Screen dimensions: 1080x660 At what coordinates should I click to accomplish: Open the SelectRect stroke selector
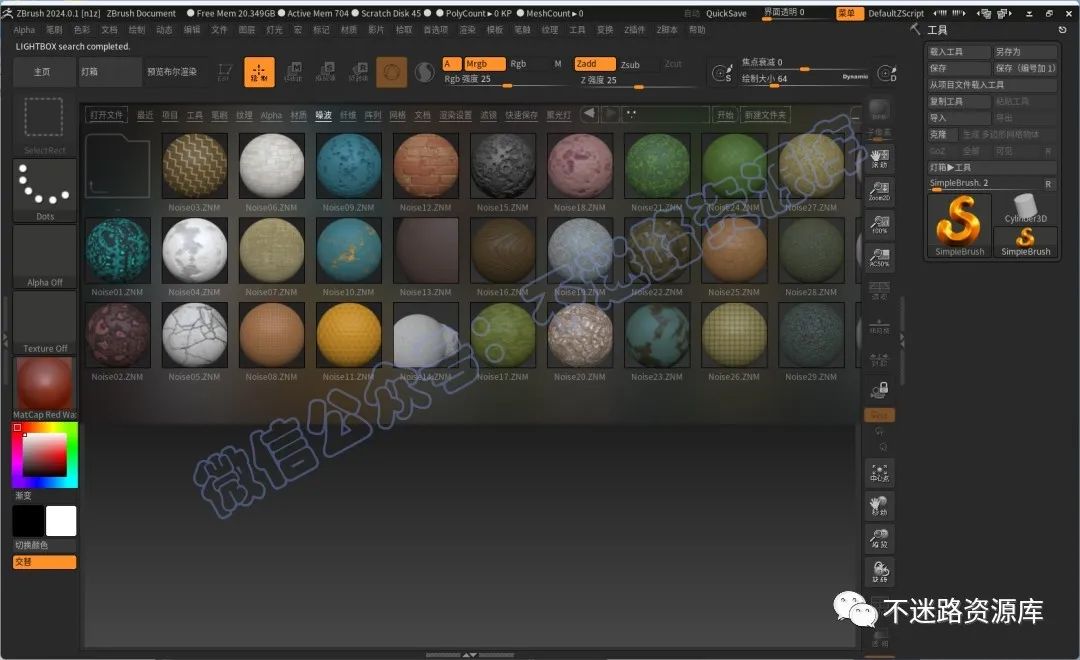click(44, 124)
